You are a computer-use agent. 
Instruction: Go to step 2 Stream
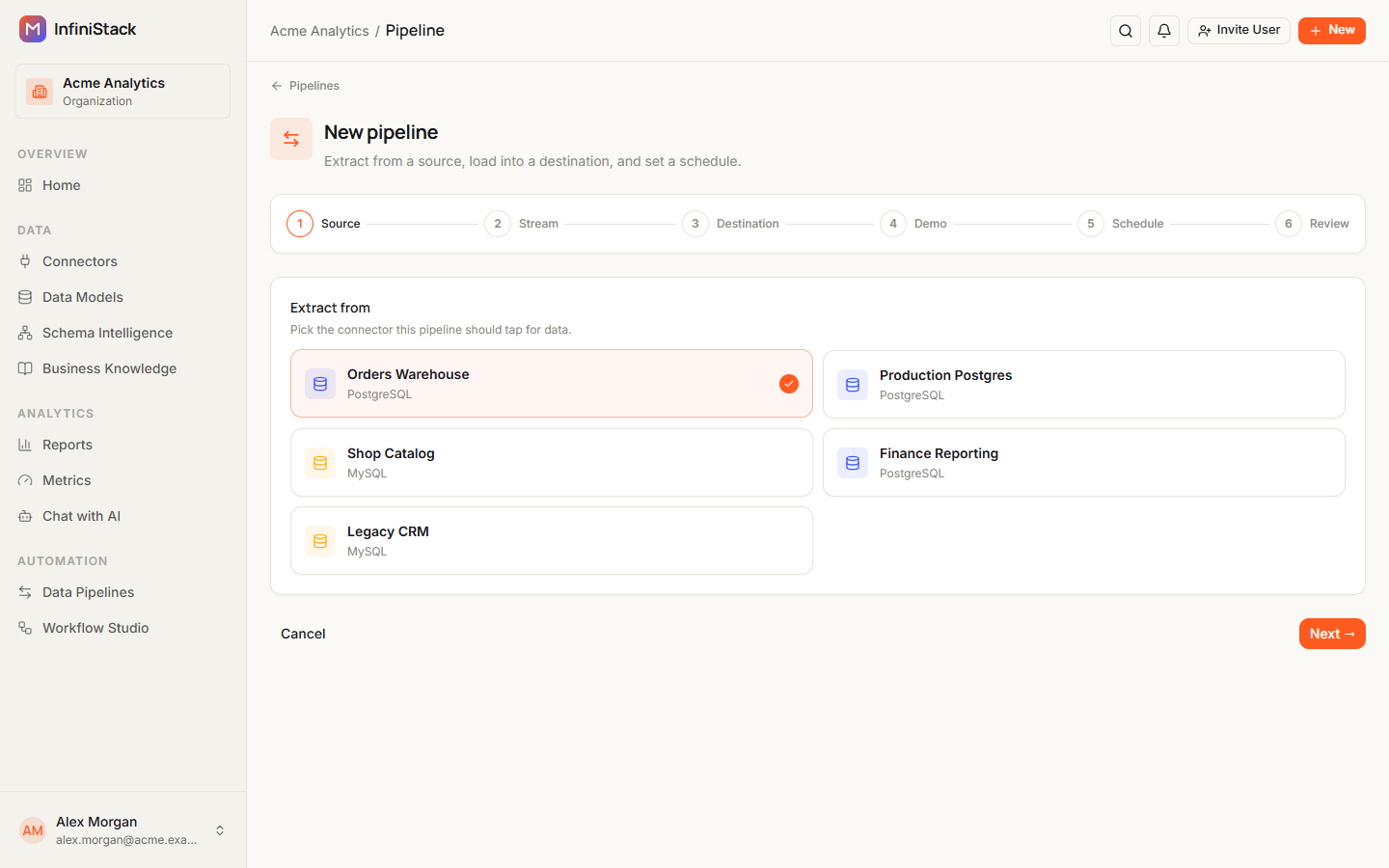[521, 224]
